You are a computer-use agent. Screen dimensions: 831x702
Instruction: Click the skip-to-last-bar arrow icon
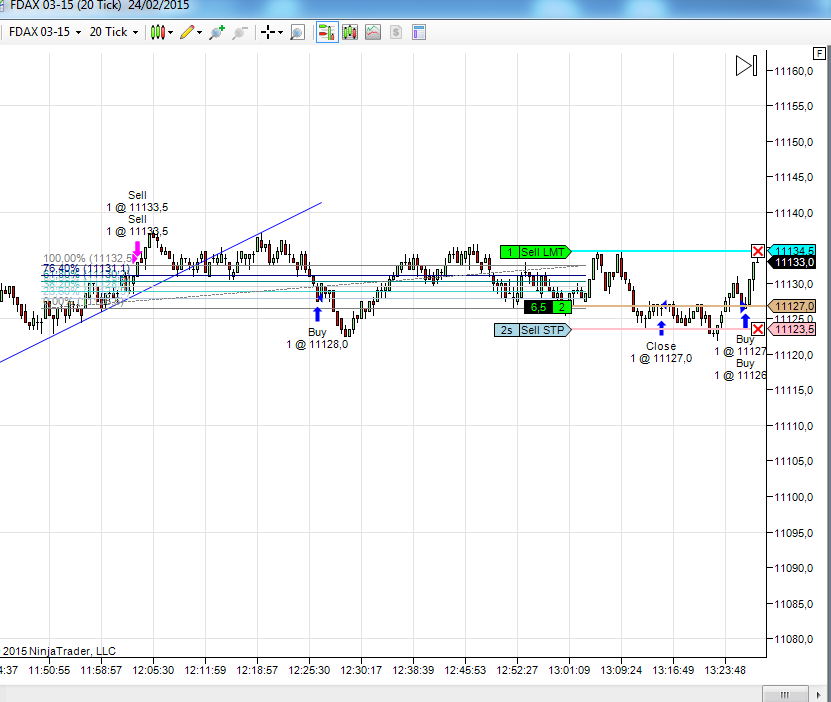[747, 66]
